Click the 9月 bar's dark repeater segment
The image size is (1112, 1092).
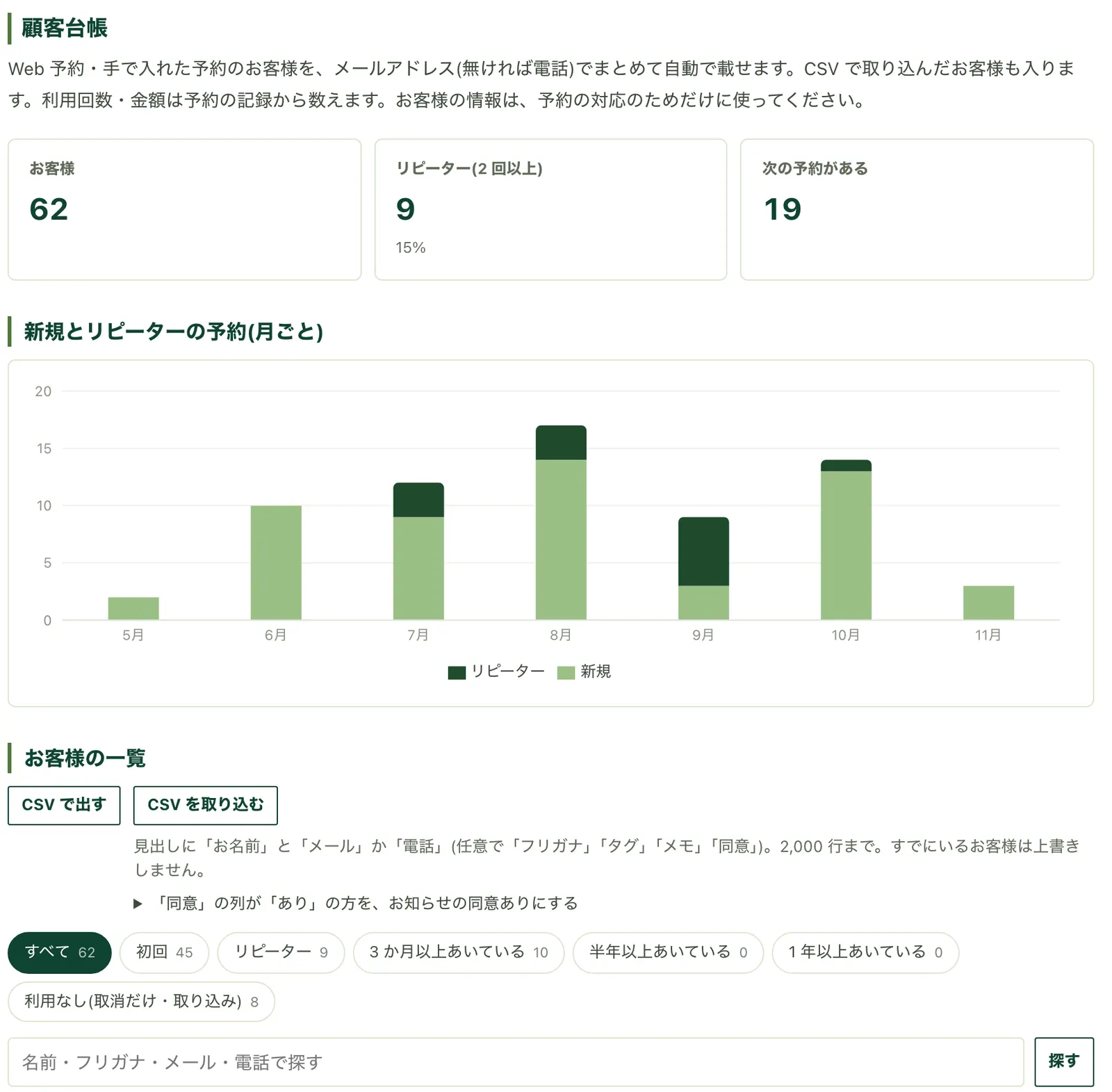[x=703, y=551]
